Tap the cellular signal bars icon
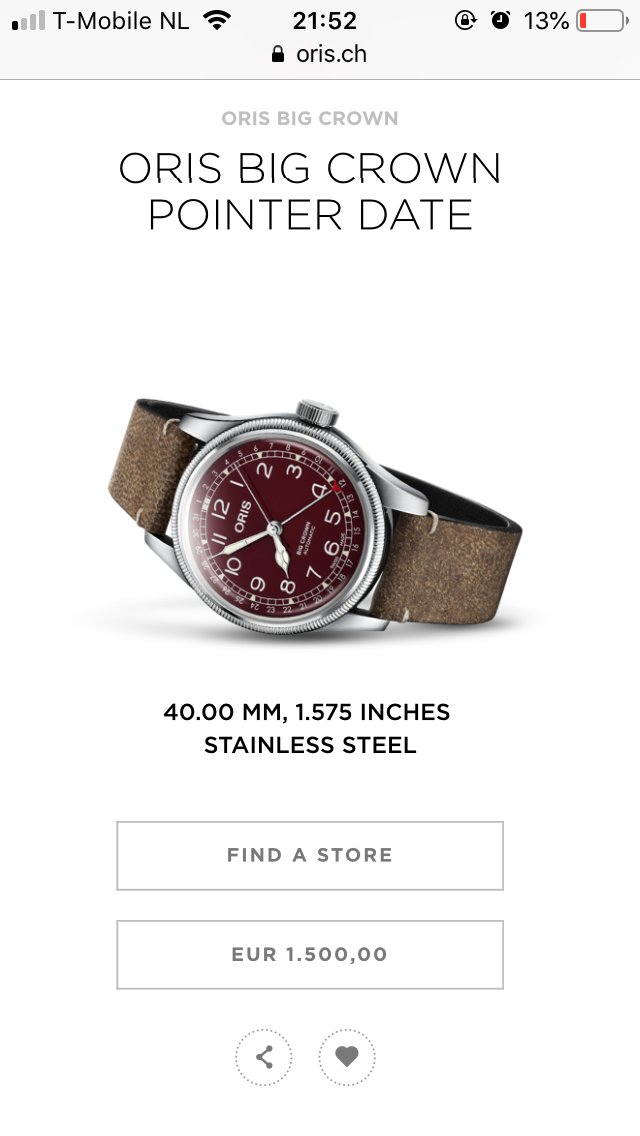 coord(28,21)
